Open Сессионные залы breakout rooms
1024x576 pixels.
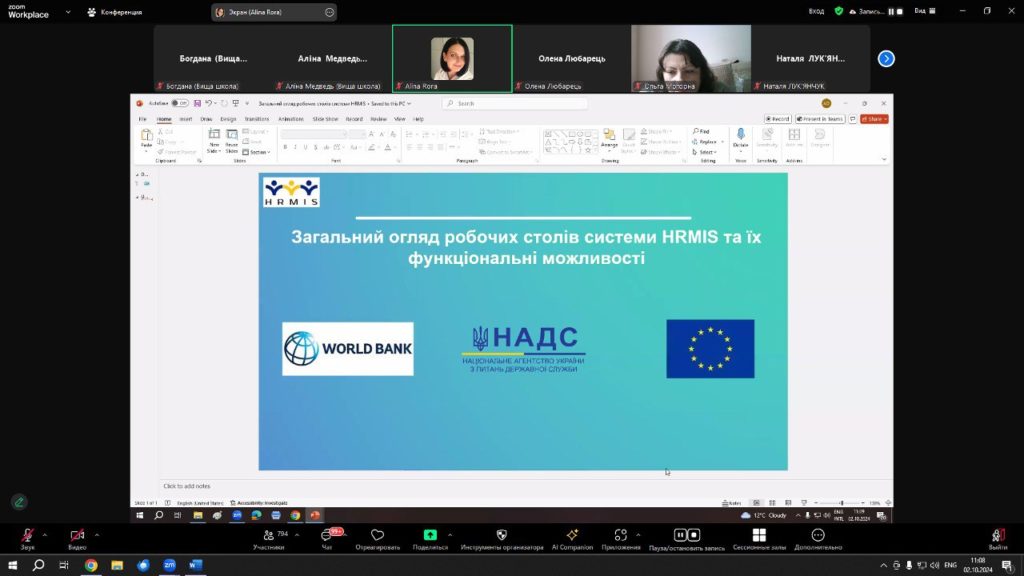pyautogui.click(x=759, y=539)
